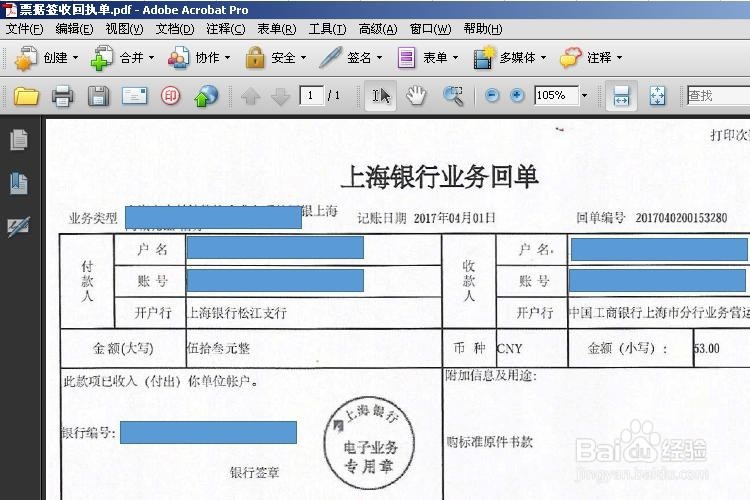Click the text 购标准原件书款

(490, 442)
